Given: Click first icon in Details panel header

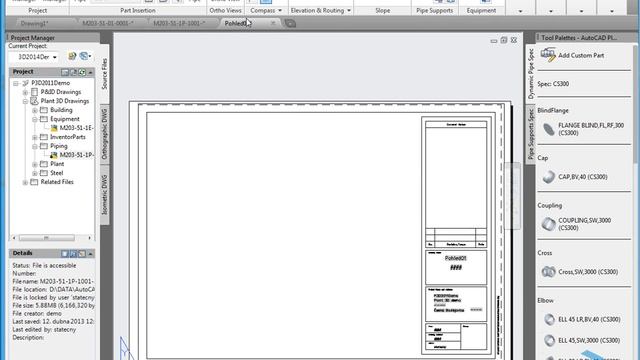Looking at the screenshot, I should point(65,254).
